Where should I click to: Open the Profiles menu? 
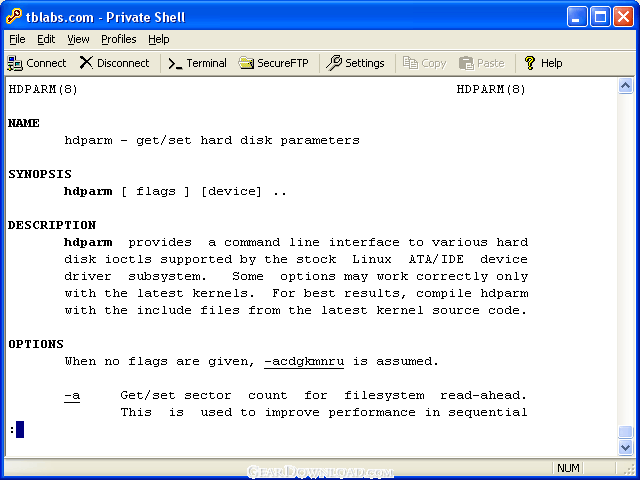[119, 39]
